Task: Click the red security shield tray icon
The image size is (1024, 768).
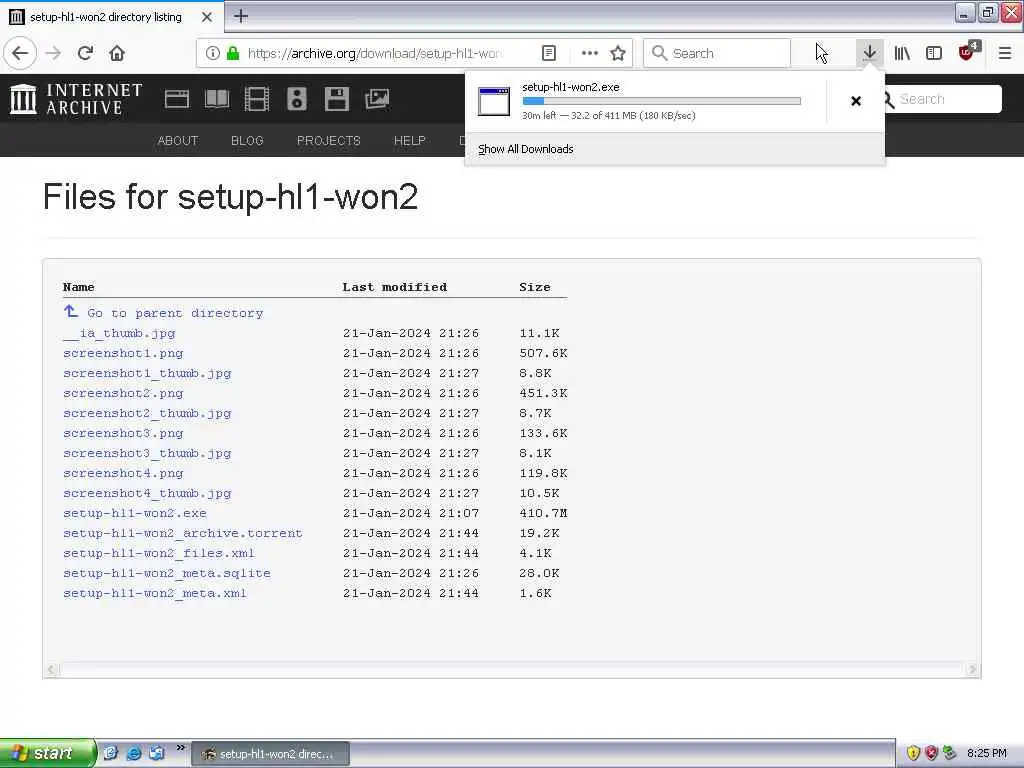Action: coord(931,753)
